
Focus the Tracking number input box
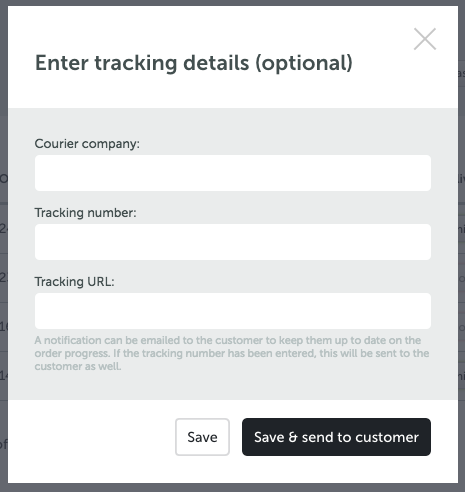point(233,242)
